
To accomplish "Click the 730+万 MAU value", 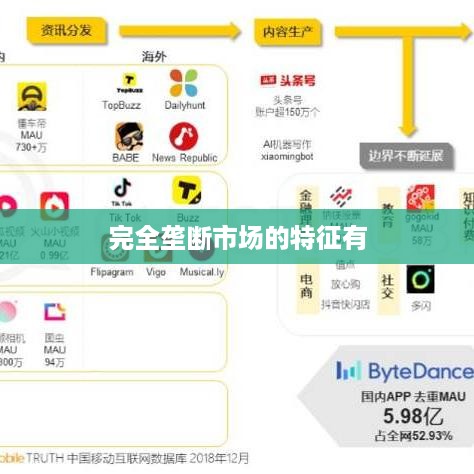I will coord(31,147).
